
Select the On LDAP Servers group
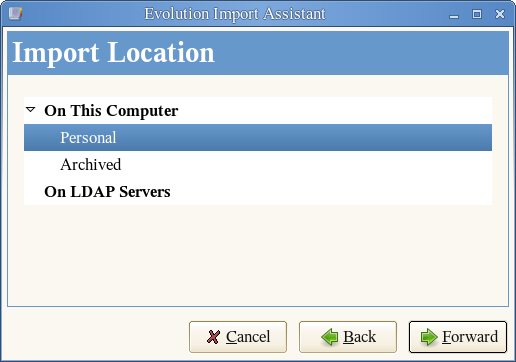pyautogui.click(x=258, y=191)
